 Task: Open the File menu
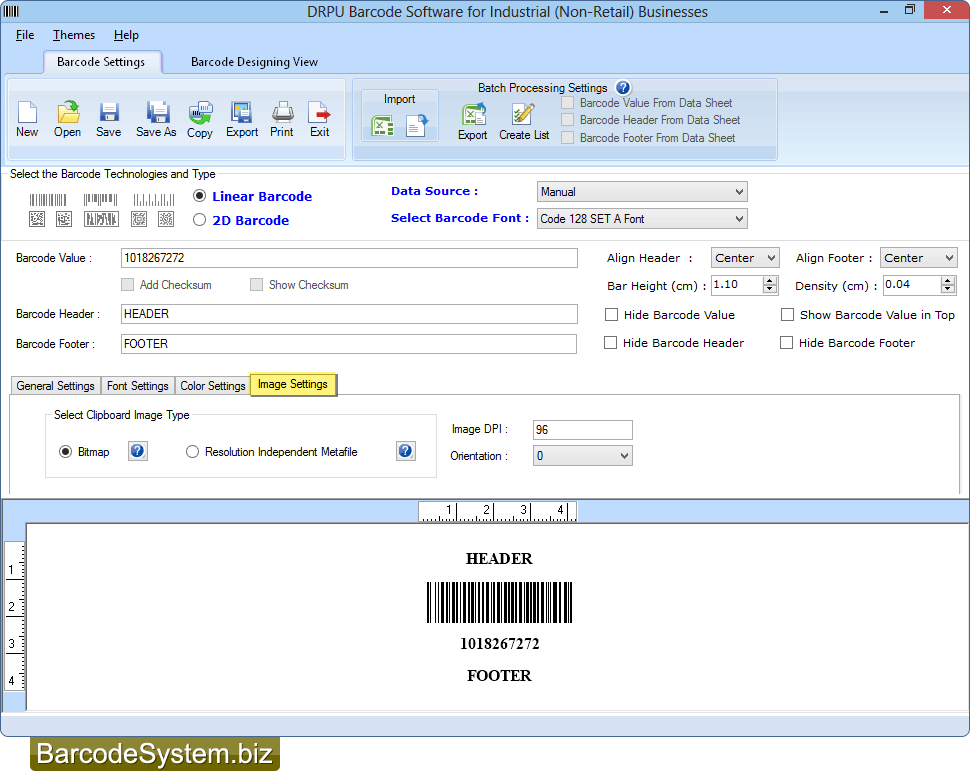[25, 35]
